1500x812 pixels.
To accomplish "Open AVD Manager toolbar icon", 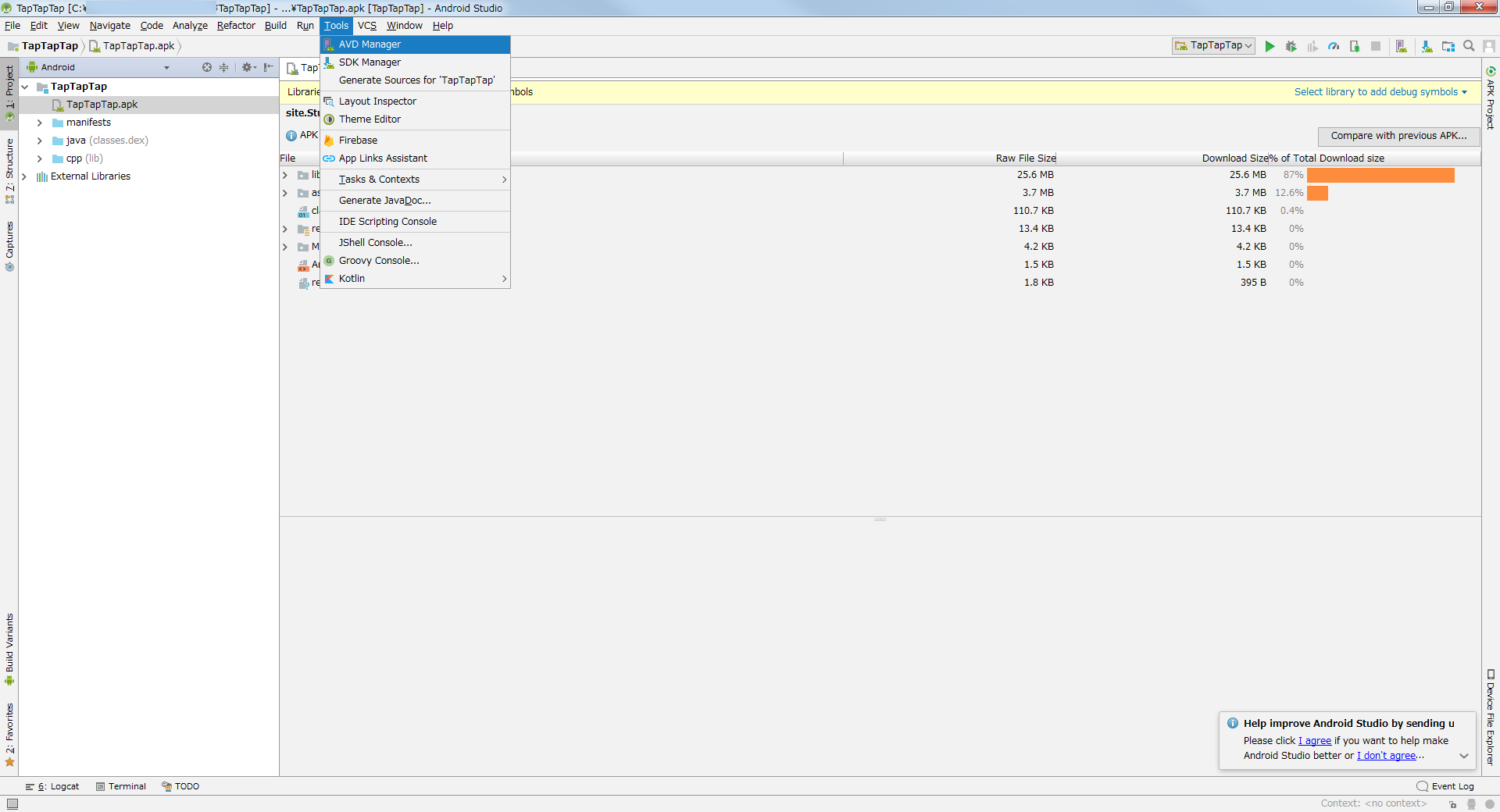I will click(1401, 46).
